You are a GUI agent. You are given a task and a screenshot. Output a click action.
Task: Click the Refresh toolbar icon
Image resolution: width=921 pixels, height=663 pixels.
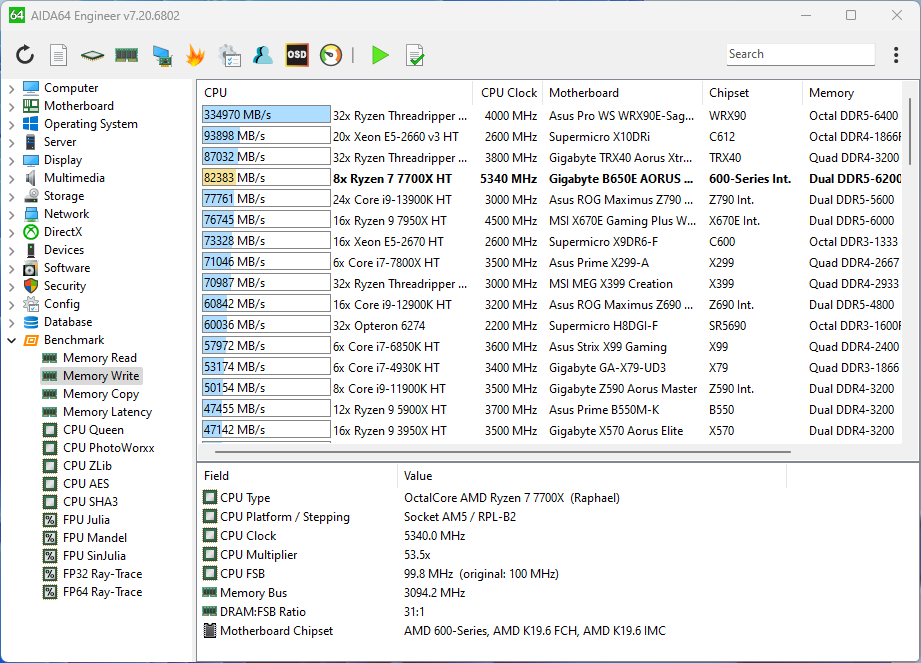[x=25, y=55]
